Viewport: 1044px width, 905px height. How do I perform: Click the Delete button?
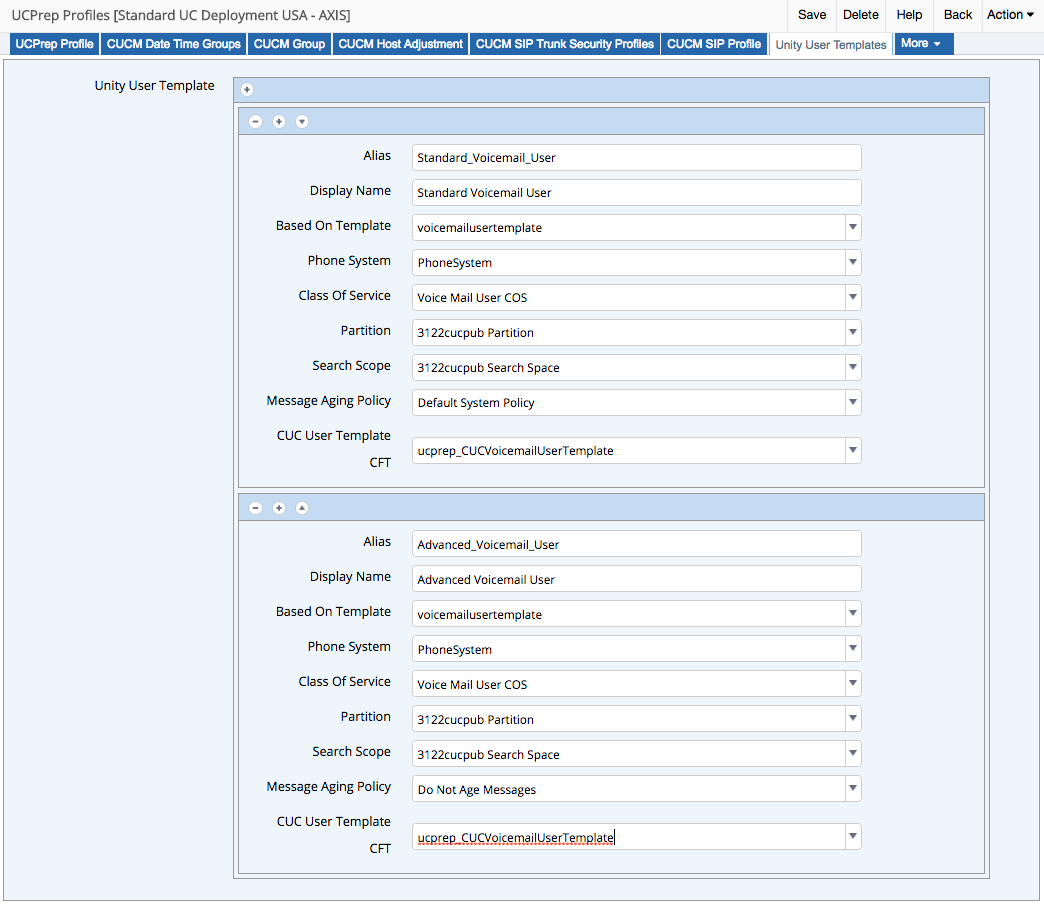pyautogui.click(x=860, y=15)
